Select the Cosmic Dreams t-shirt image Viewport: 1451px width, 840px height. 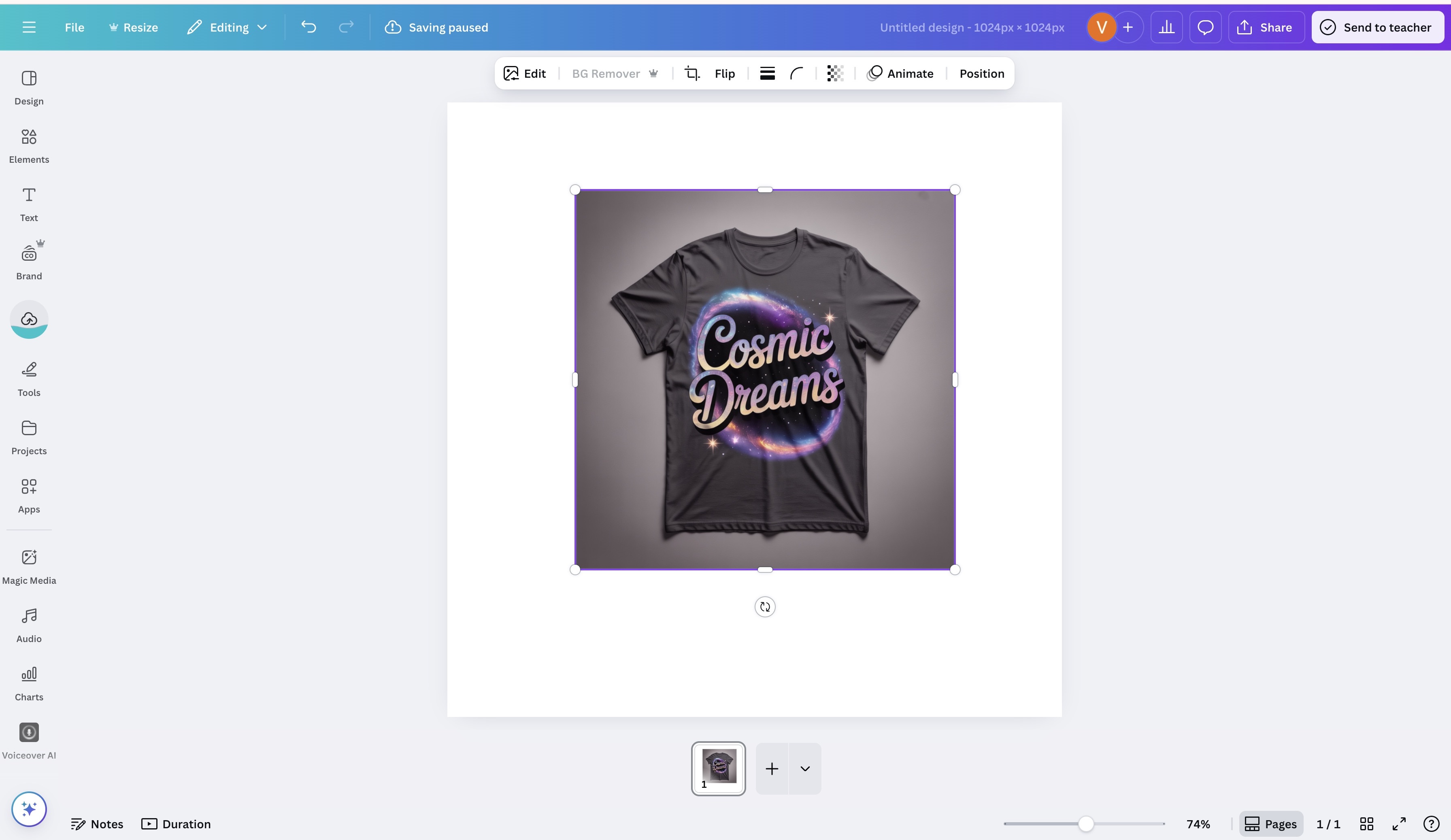point(765,379)
